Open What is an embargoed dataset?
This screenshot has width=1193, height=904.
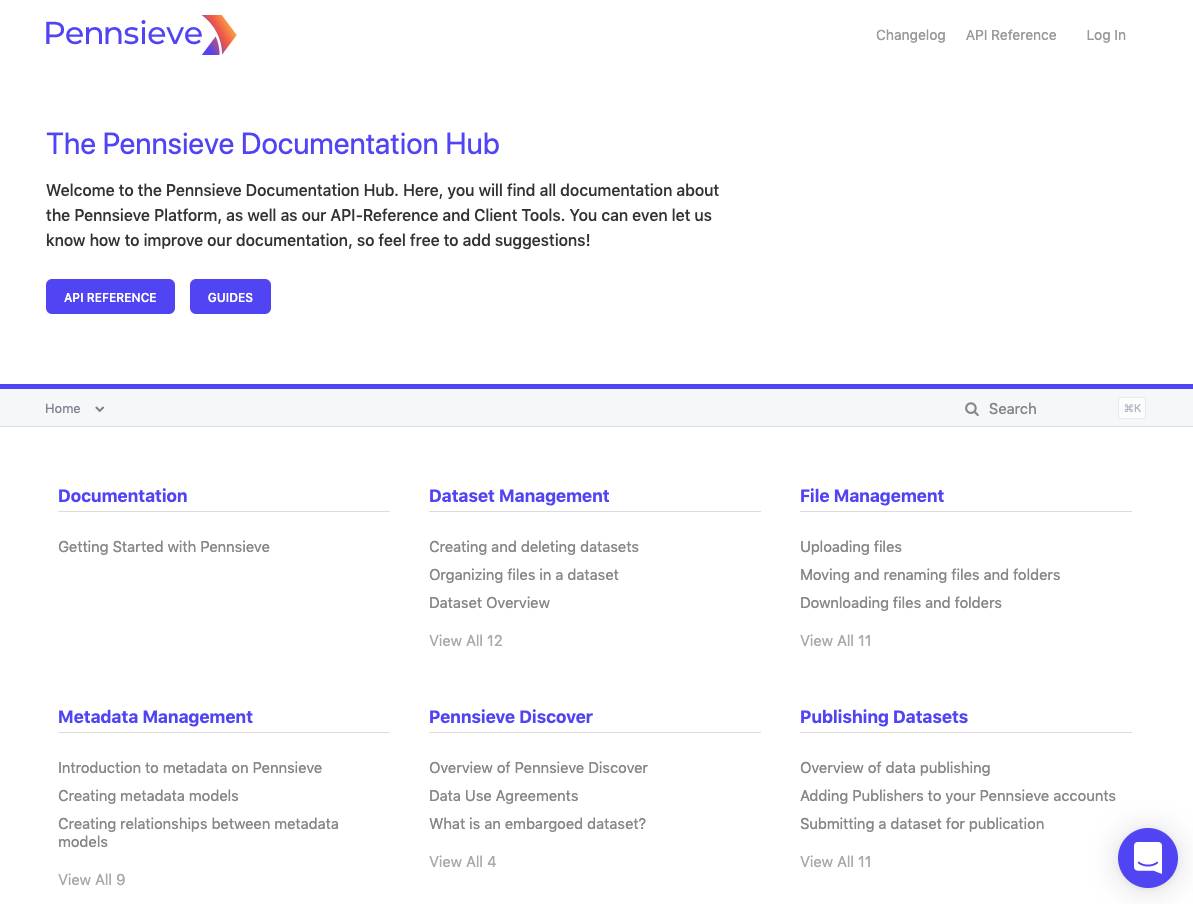point(537,824)
